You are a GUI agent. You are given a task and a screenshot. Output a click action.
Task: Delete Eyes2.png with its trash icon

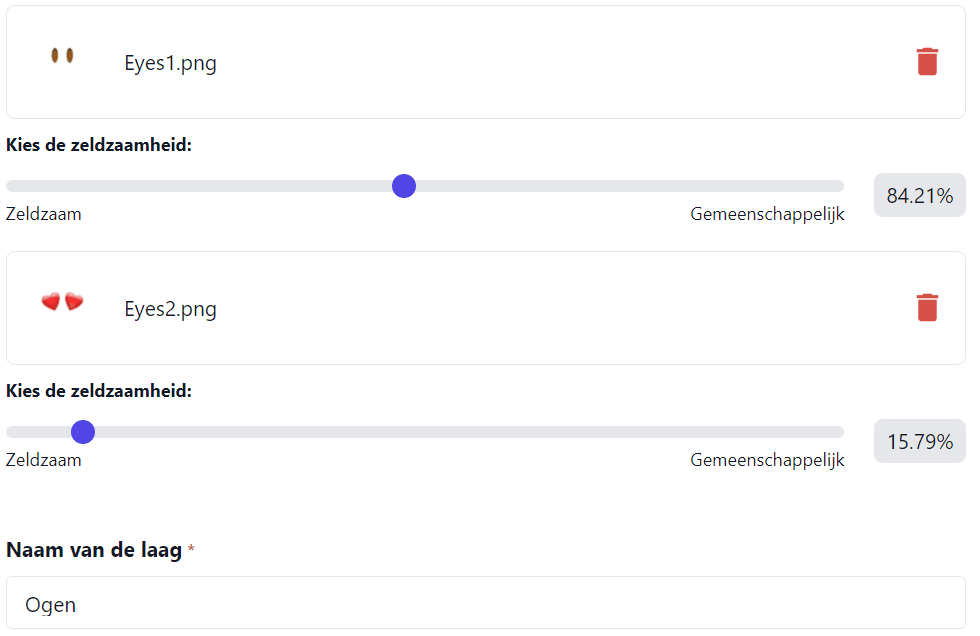click(x=927, y=307)
